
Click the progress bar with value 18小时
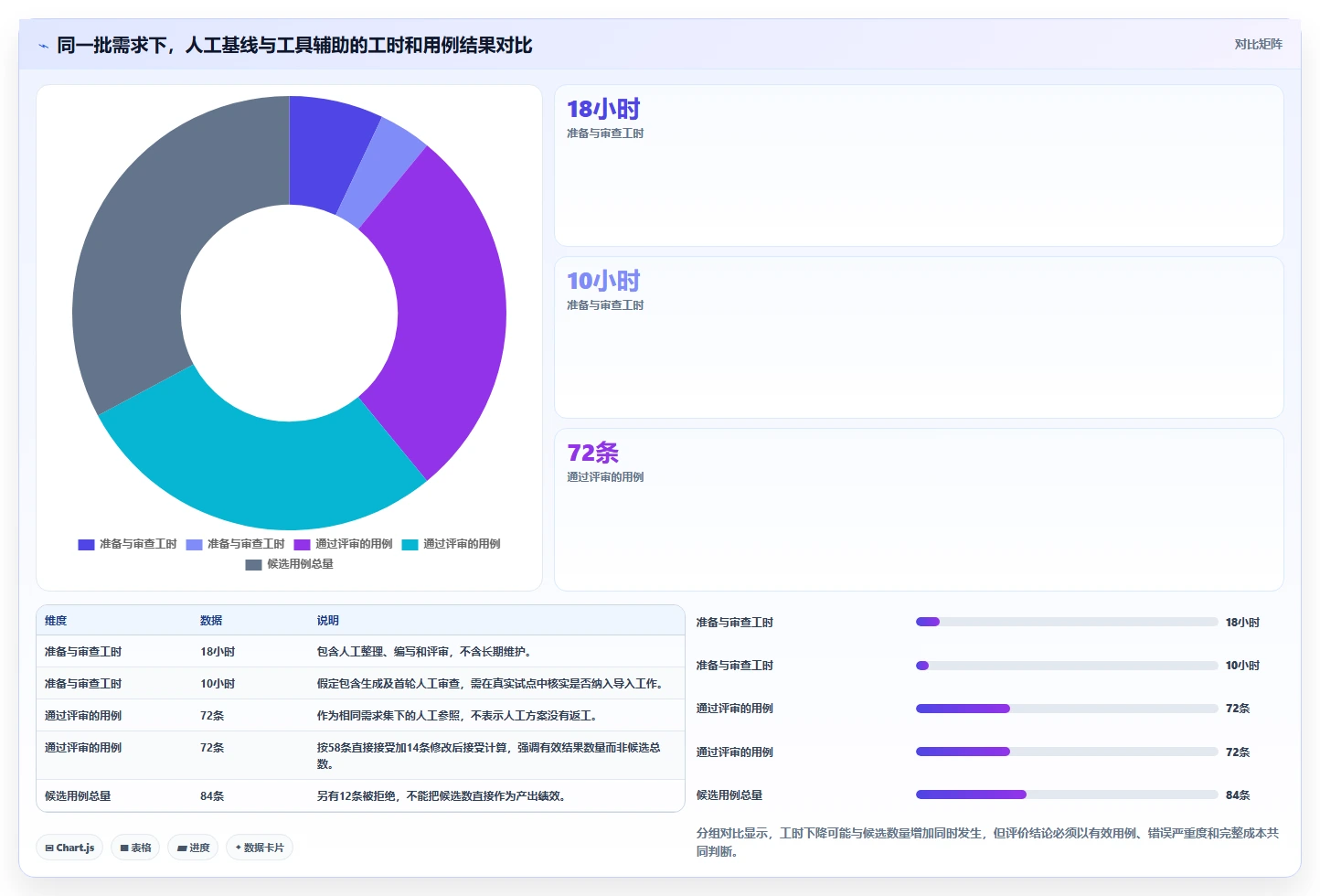1067,622
